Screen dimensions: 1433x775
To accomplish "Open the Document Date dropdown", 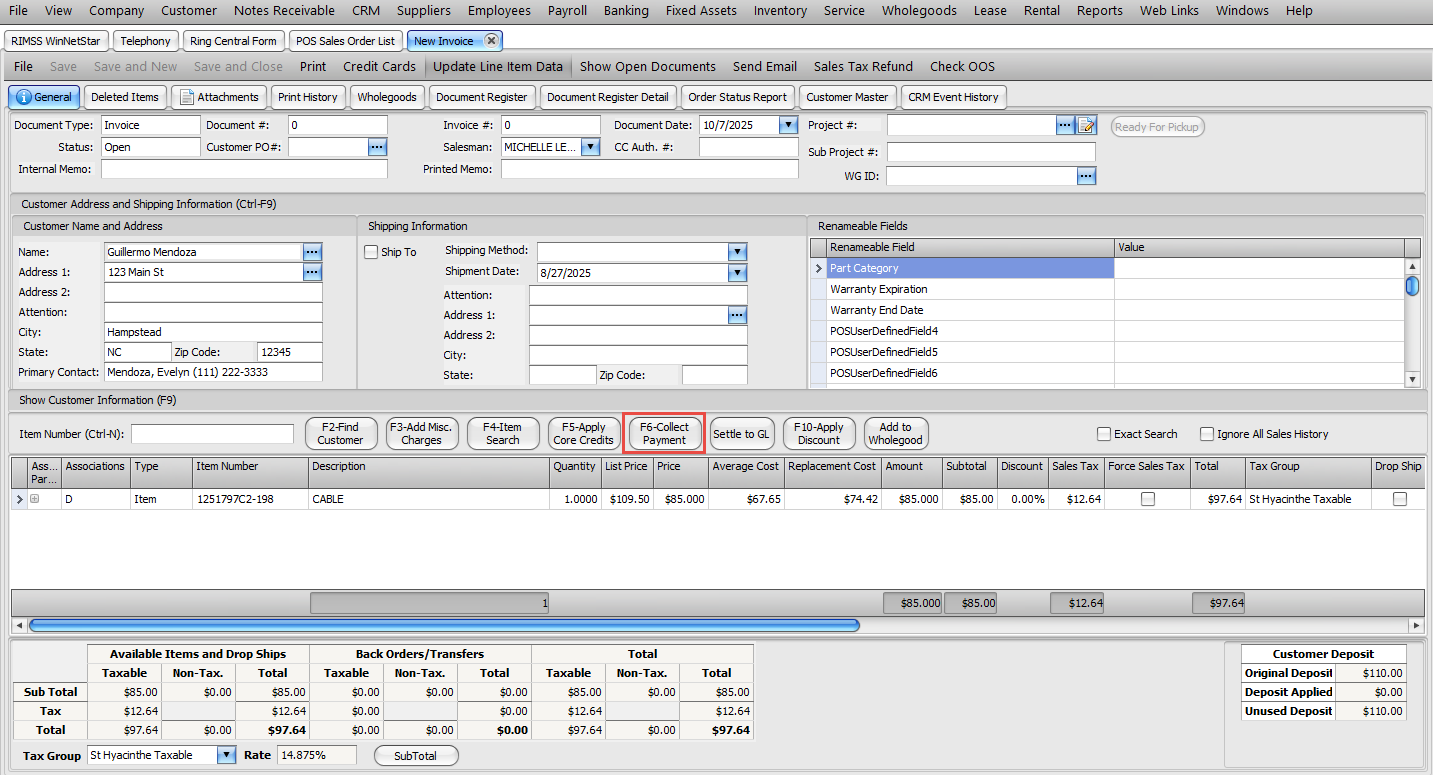I will [x=787, y=126].
